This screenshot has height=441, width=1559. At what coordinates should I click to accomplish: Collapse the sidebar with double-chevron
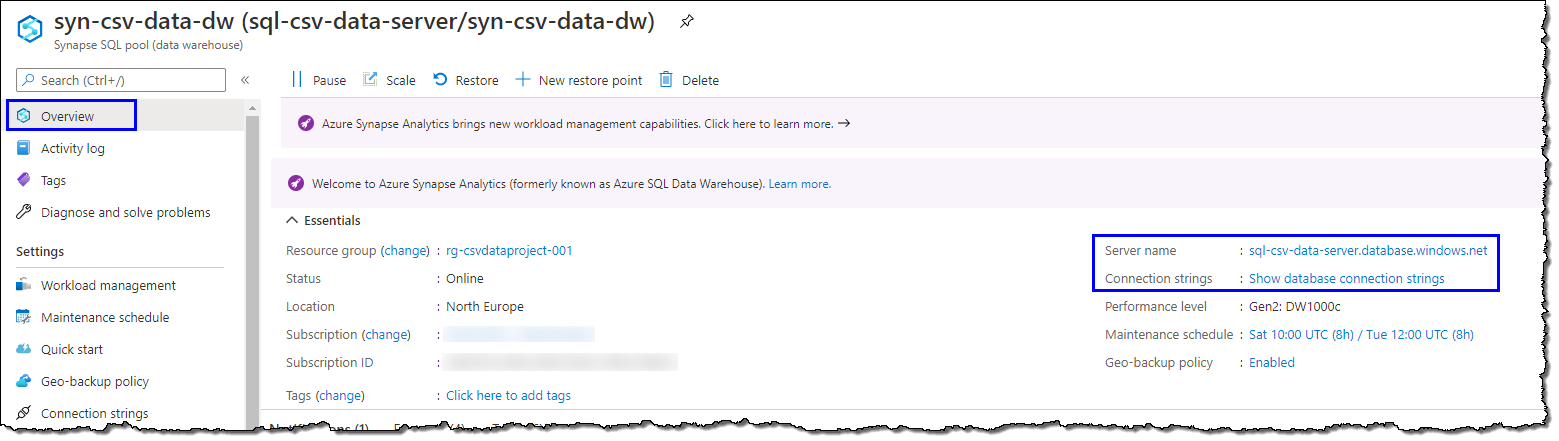coord(245,80)
